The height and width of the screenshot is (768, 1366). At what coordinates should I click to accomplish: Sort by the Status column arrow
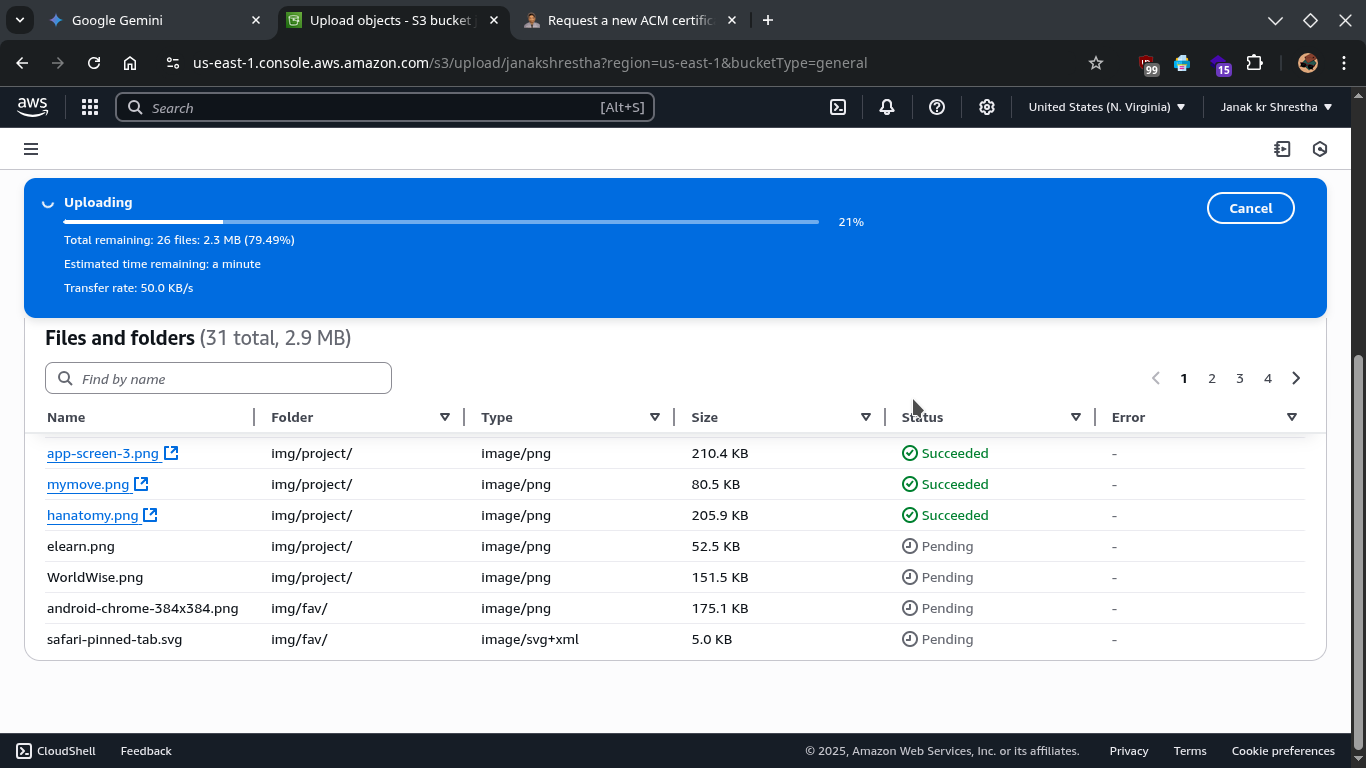pyautogui.click(x=1076, y=417)
